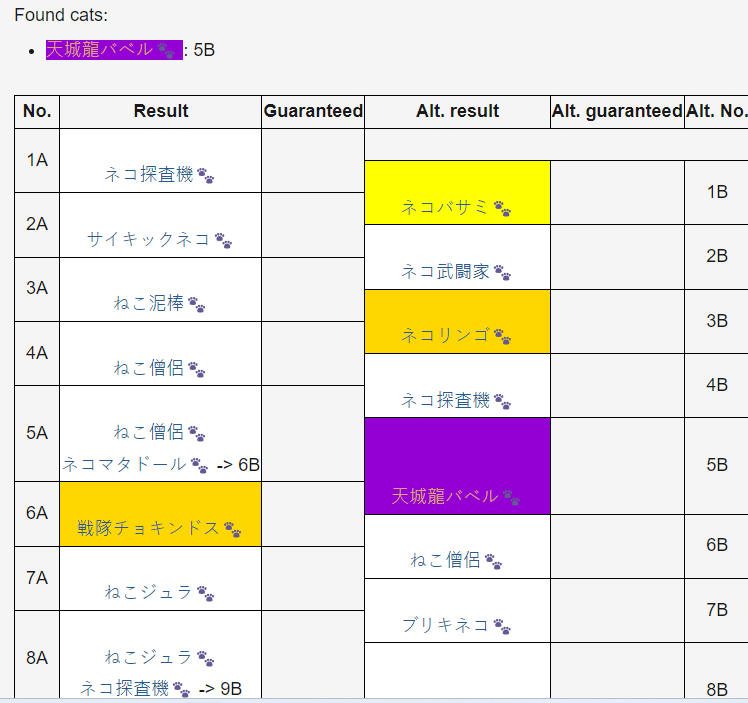Click paw icon next to ねこ泥棒 in row 3A
This screenshot has width=748, height=703.
tap(197, 304)
